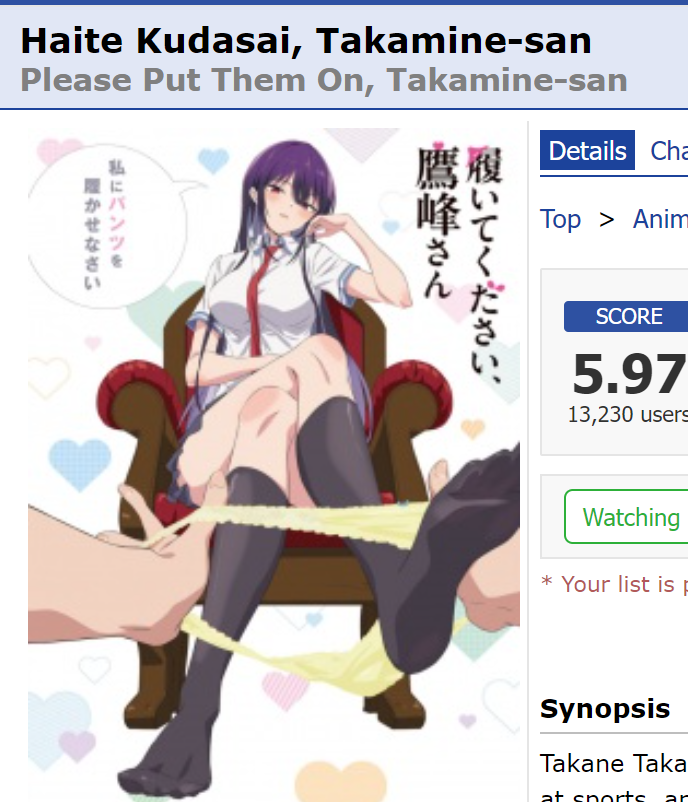Click the 13,230 users count

click(x=628, y=414)
